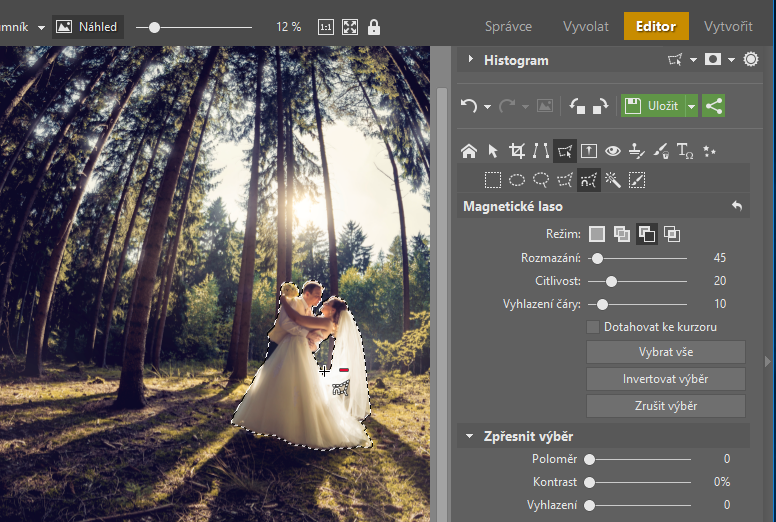
Task: Click the Citlivost slider handle
Action: coord(611,281)
